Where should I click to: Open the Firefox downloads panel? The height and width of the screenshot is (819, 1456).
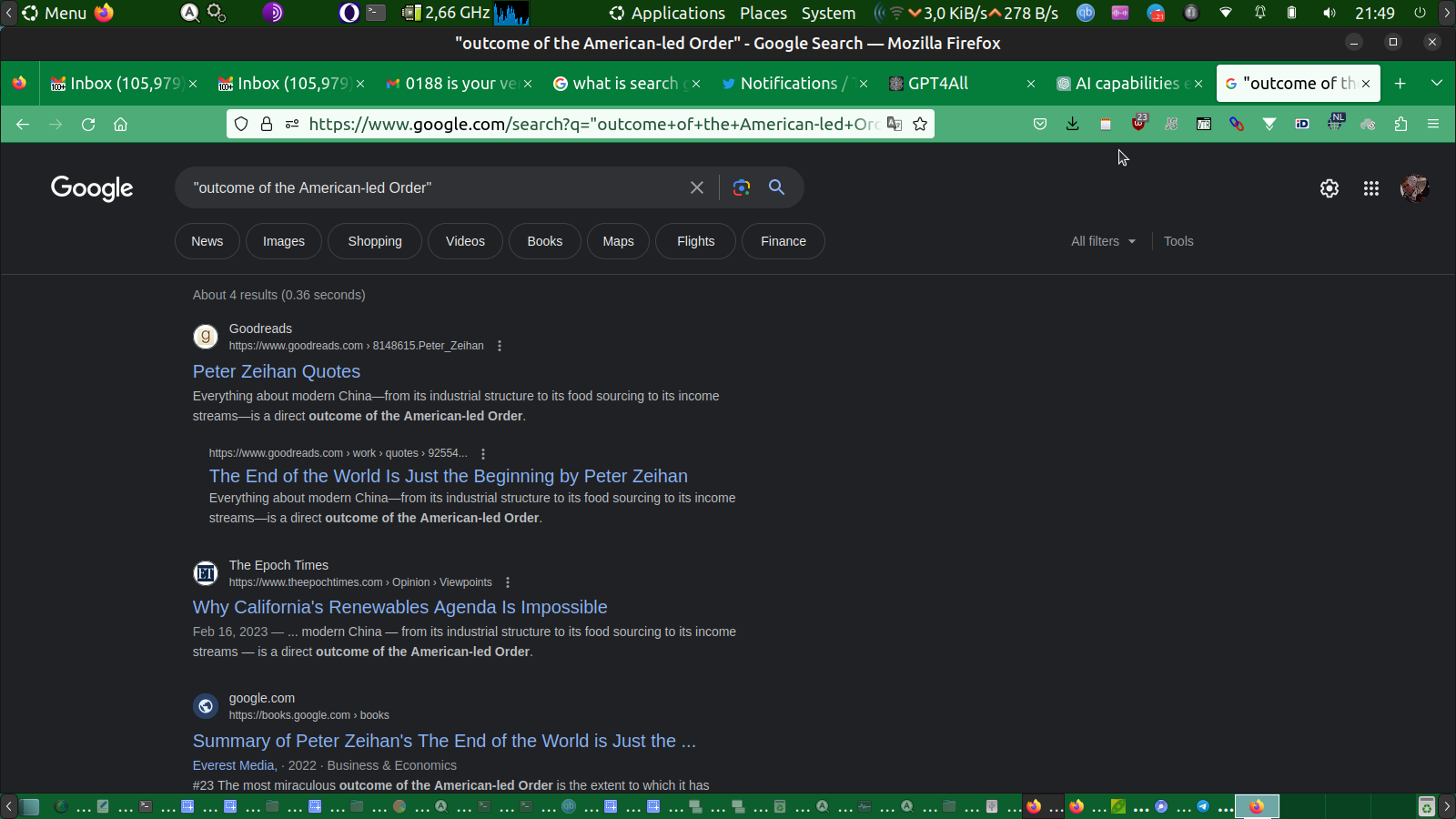(x=1073, y=124)
